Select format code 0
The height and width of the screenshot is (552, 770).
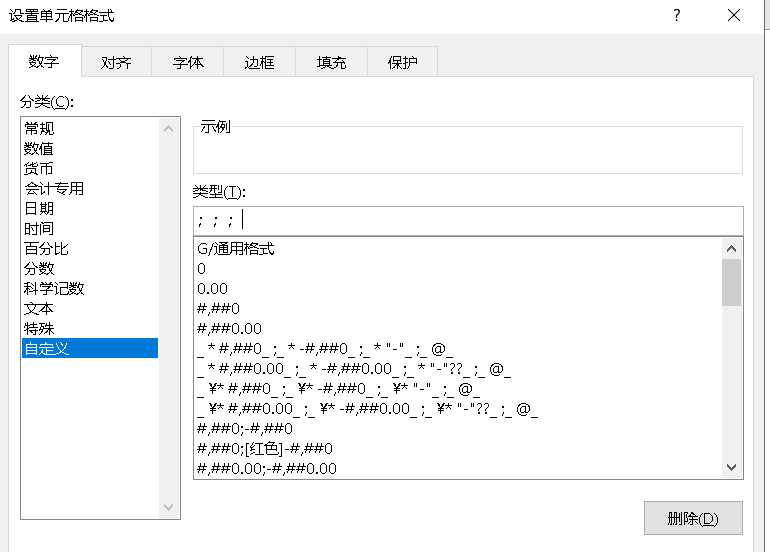click(x=458, y=269)
